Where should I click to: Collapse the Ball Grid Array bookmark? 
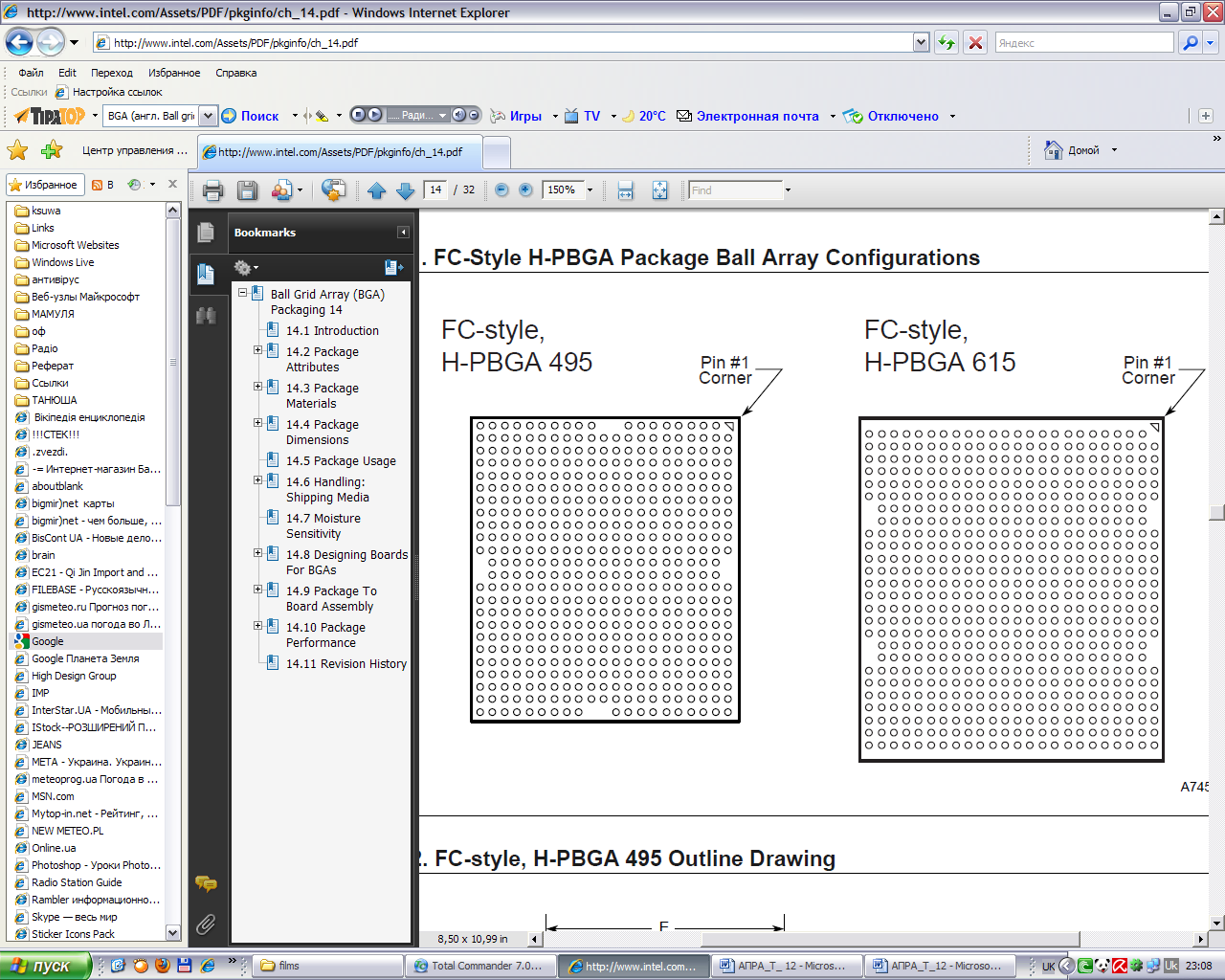click(x=243, y=294)
